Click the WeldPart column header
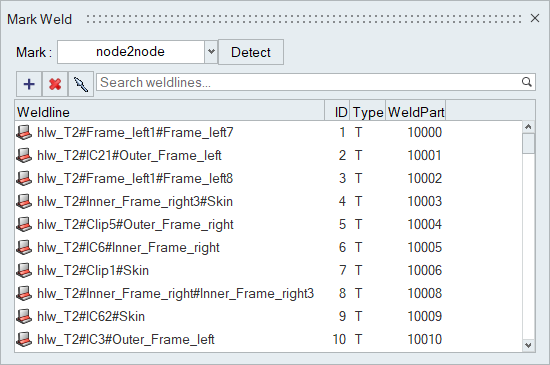Viewport: 550px width, 365px height. 416,112
